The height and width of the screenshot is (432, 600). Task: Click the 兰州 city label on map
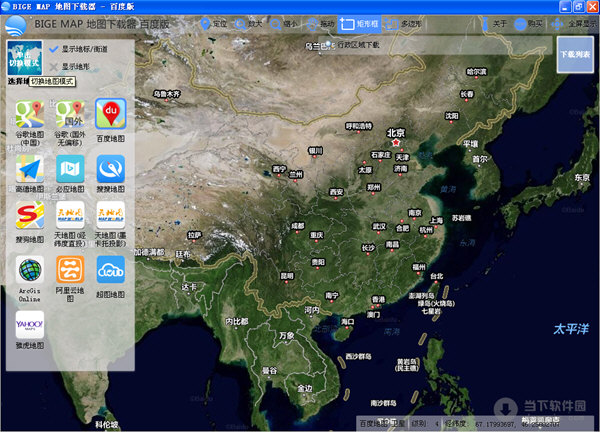click(x=296, y=174)
